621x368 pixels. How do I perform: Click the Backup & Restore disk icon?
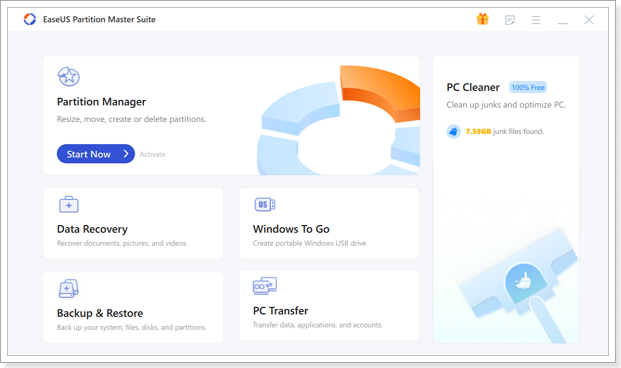pyautogui.click(x=69, y=289)
